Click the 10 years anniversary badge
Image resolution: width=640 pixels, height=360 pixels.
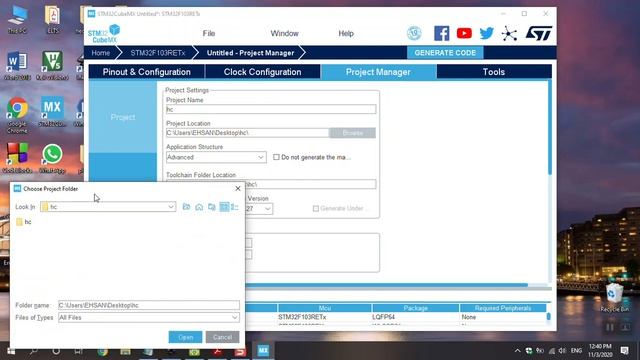click(x=414, y=33)
